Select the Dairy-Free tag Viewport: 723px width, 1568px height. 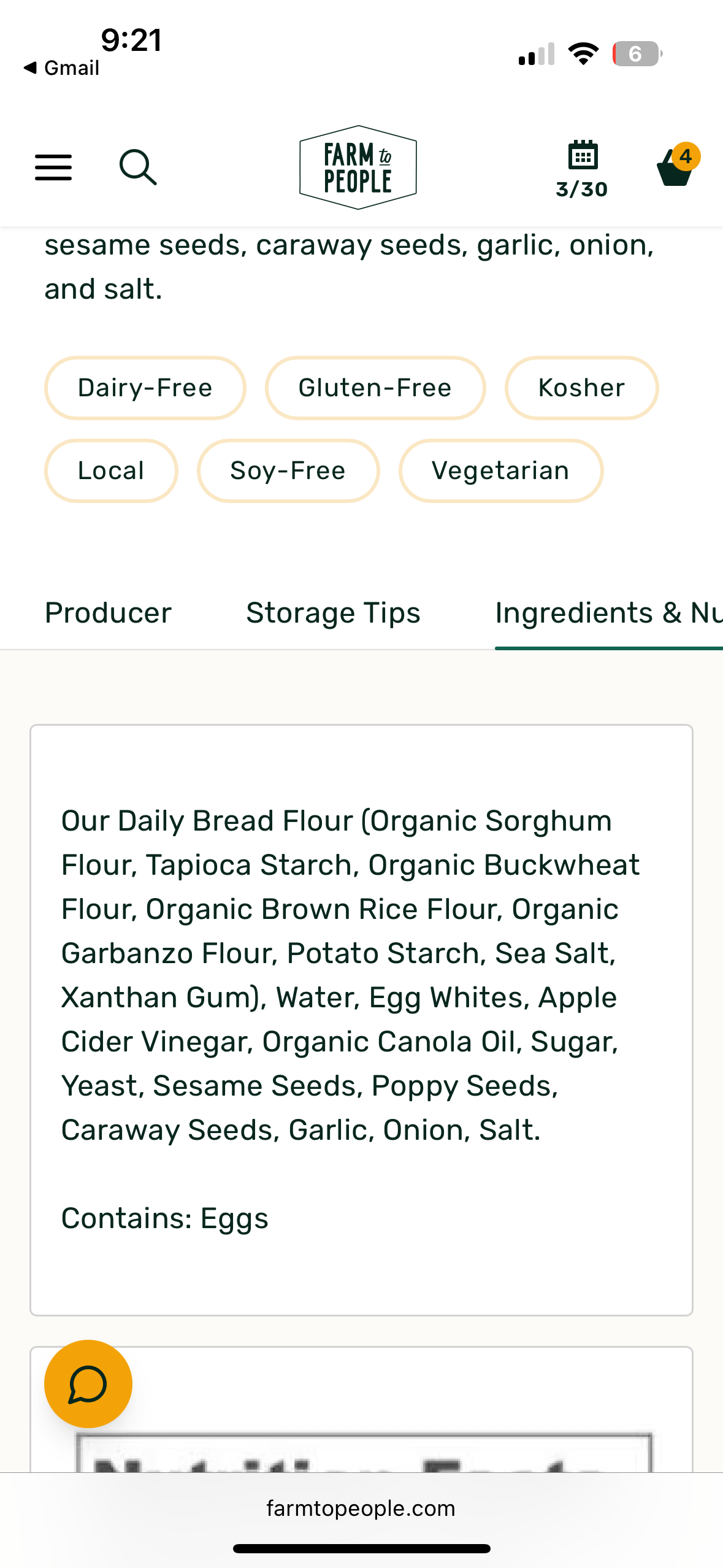click(x=145, y=388)
